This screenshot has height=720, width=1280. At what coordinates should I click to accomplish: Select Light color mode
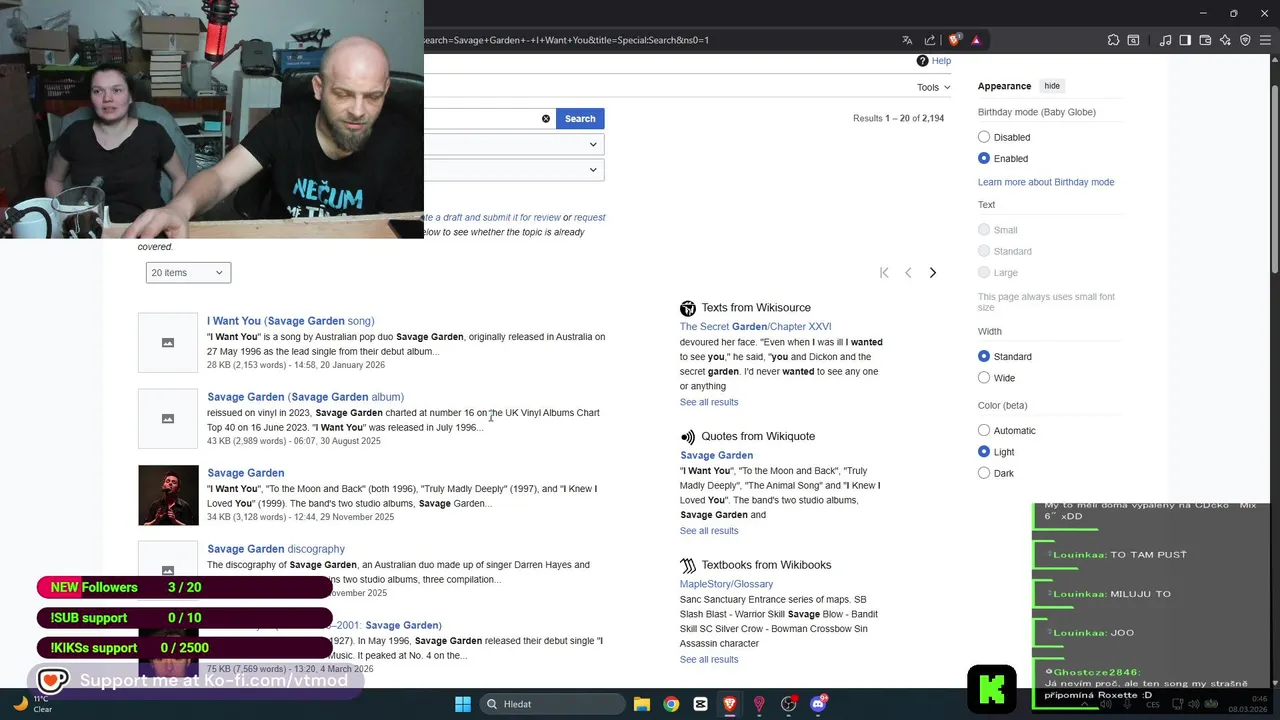984,452
